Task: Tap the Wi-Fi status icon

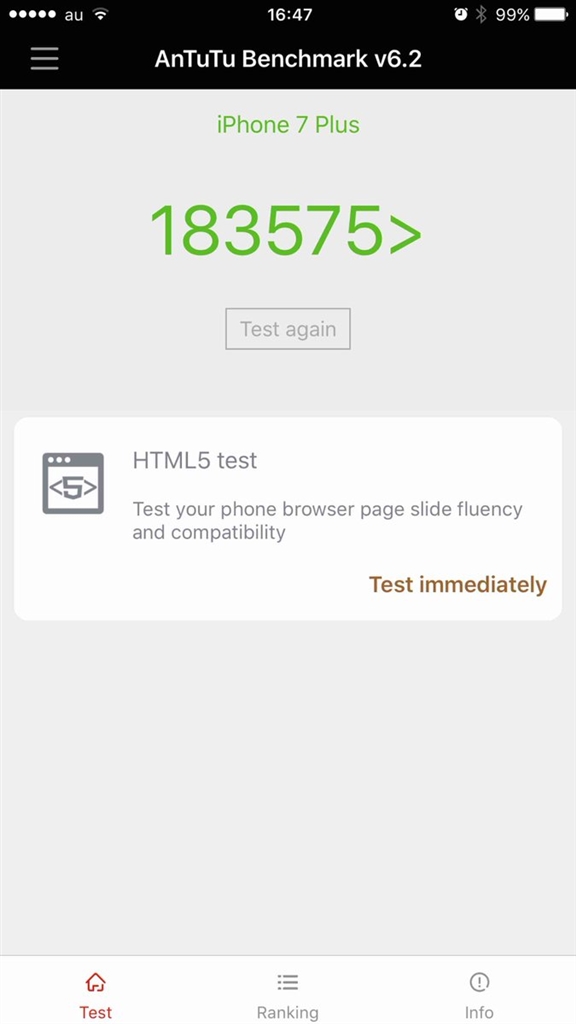Action: [x=100, y=14]
